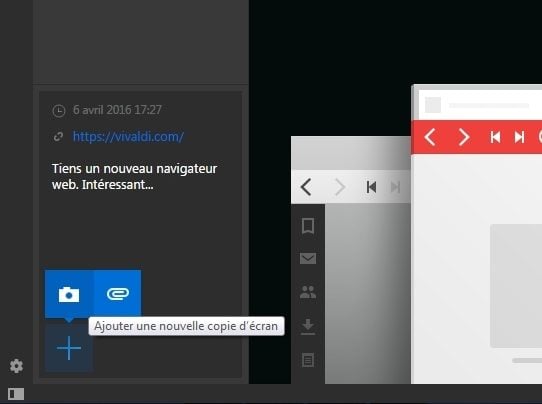Click the rewind button on the gray toolbar
Image resolution: width=542 pixels, height=404 pixels.
click(371, 187)
